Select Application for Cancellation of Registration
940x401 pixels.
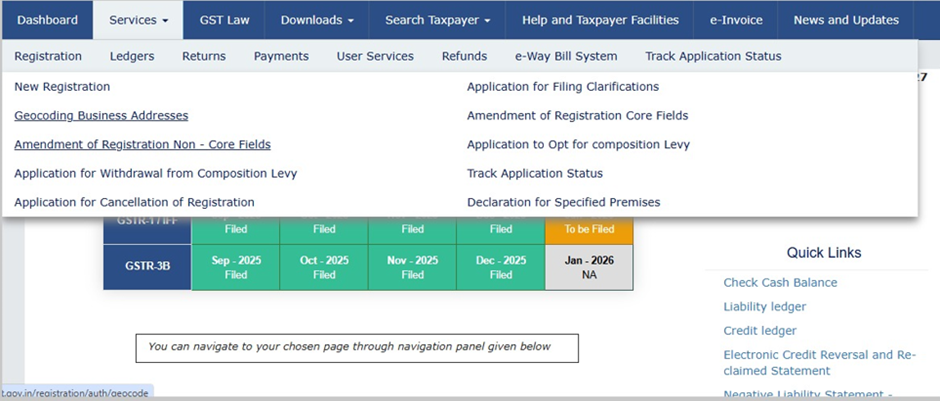pos(134,202)
